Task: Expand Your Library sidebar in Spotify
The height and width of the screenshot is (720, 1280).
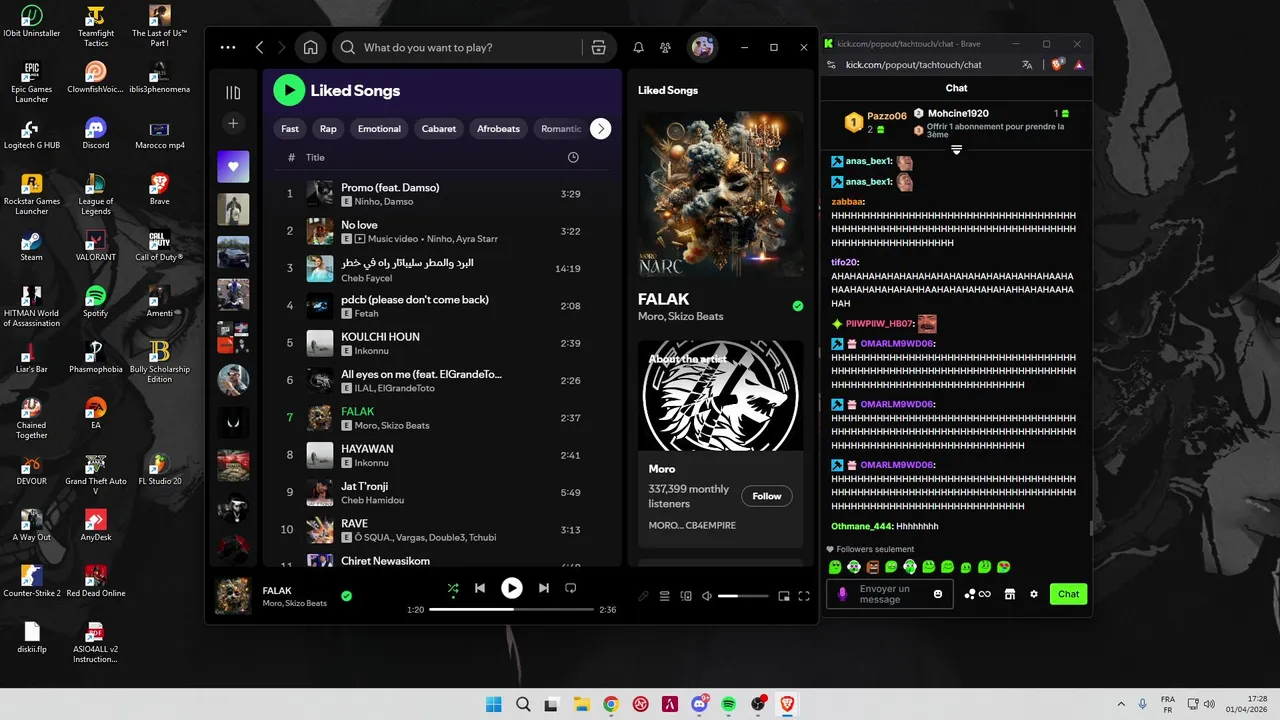Action: 233,92
